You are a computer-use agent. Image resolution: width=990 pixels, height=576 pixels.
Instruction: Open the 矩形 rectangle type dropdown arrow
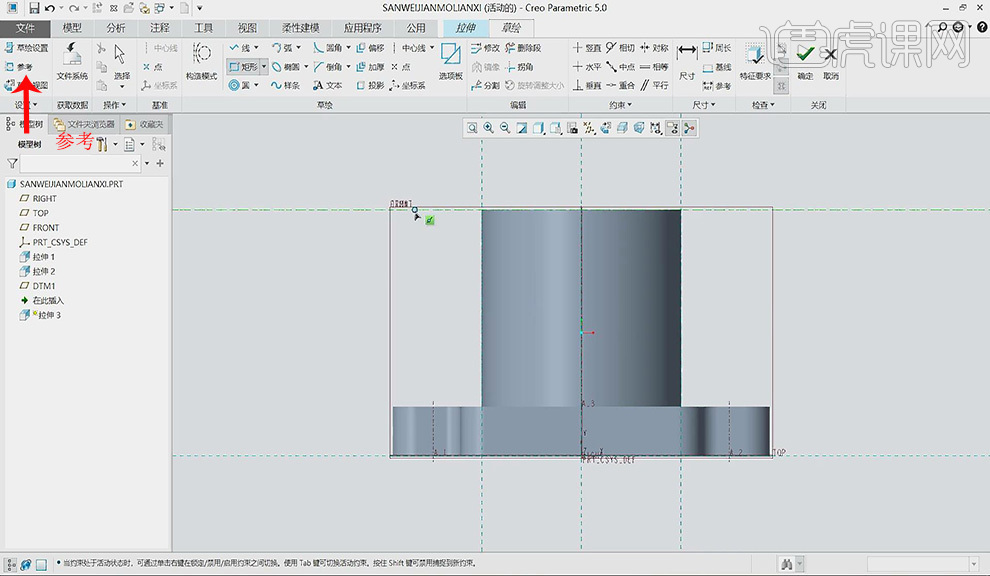tap(264, 67)
